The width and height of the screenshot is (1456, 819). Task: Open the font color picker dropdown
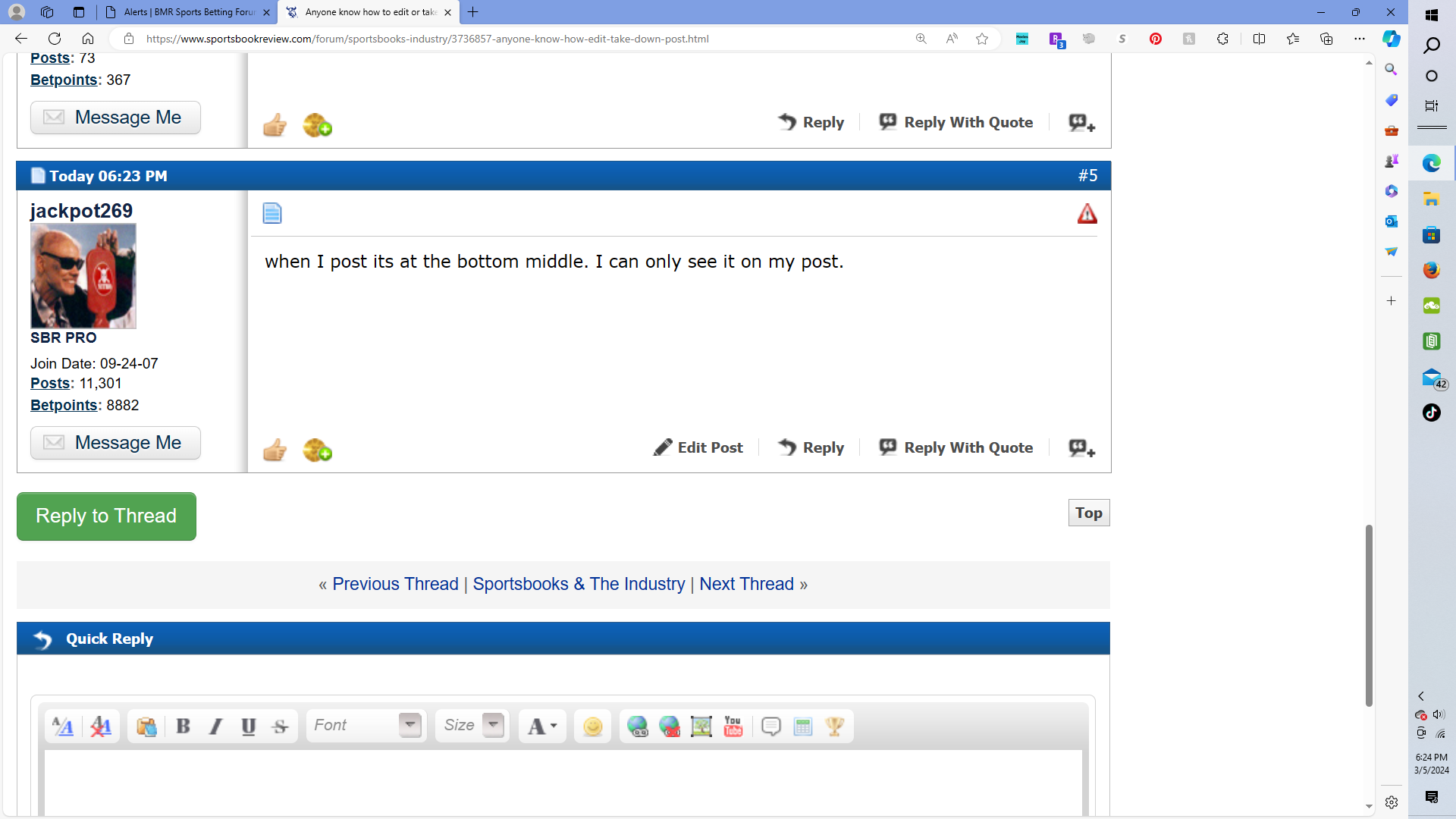tap(542, 726)
